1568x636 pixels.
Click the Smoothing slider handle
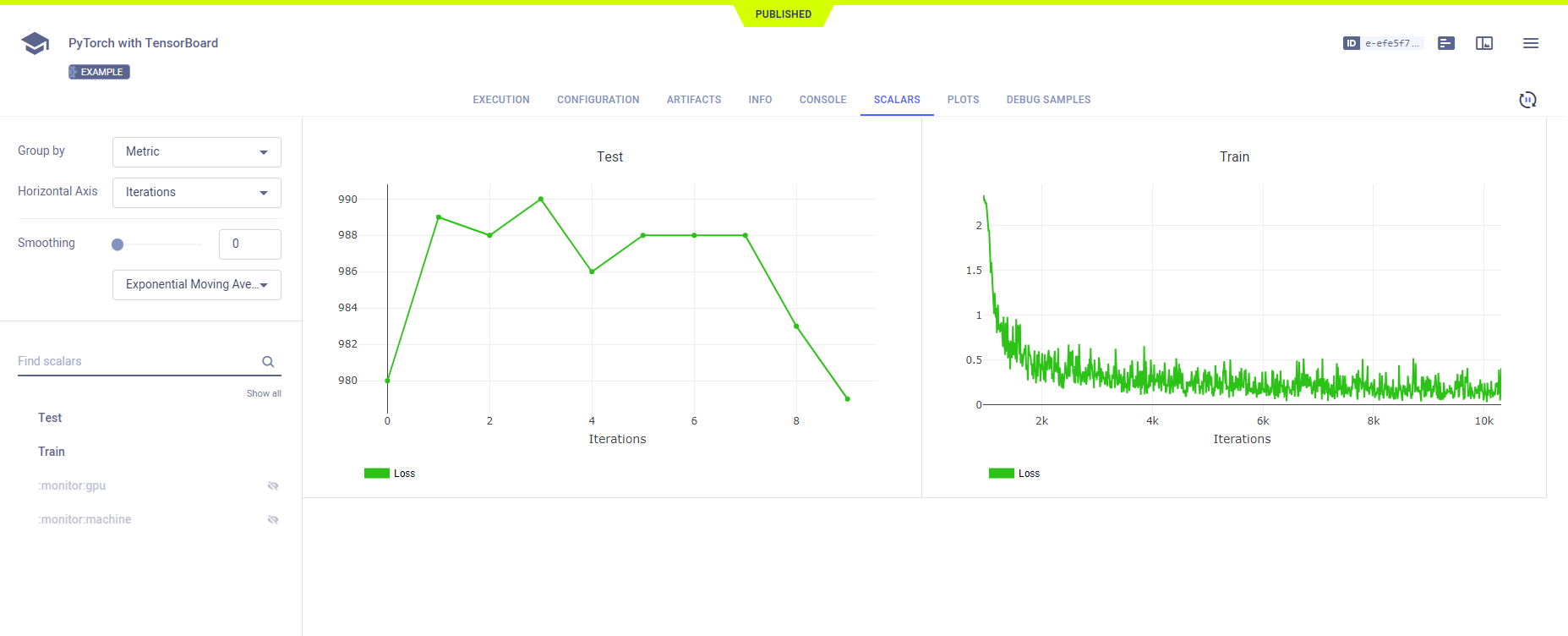click(117, 244)
